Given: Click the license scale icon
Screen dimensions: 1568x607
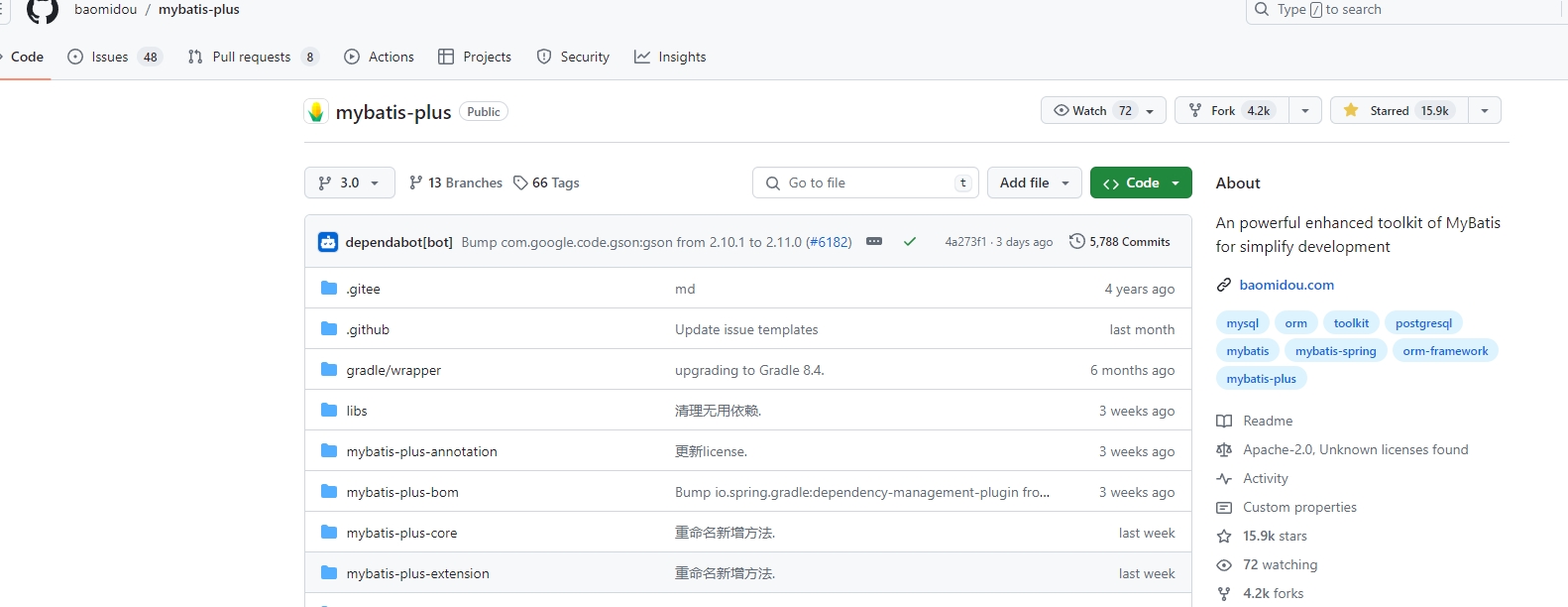Looking at the screenshot, I should click(x=1224, y=450).
